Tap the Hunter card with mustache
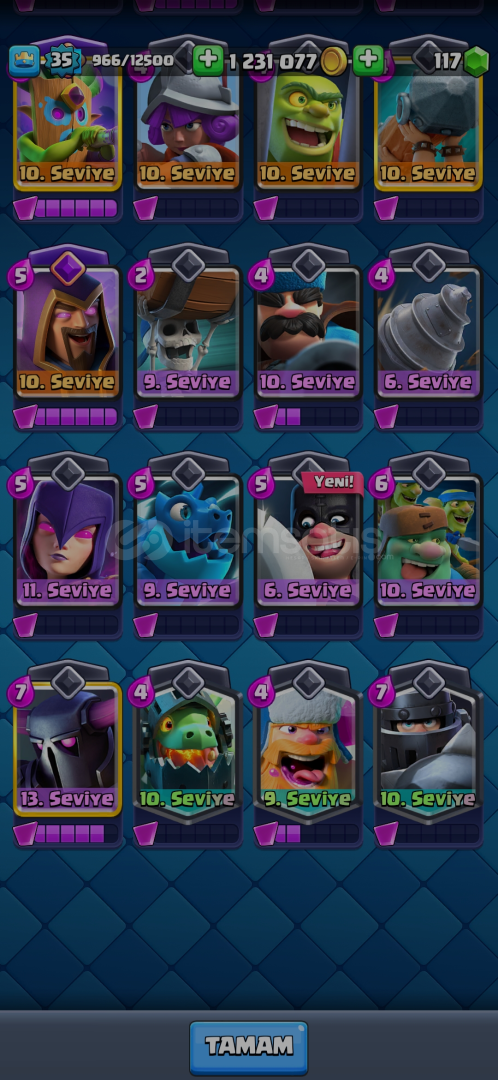This screenshot has height=1080, width=498. tap(308, 331)
